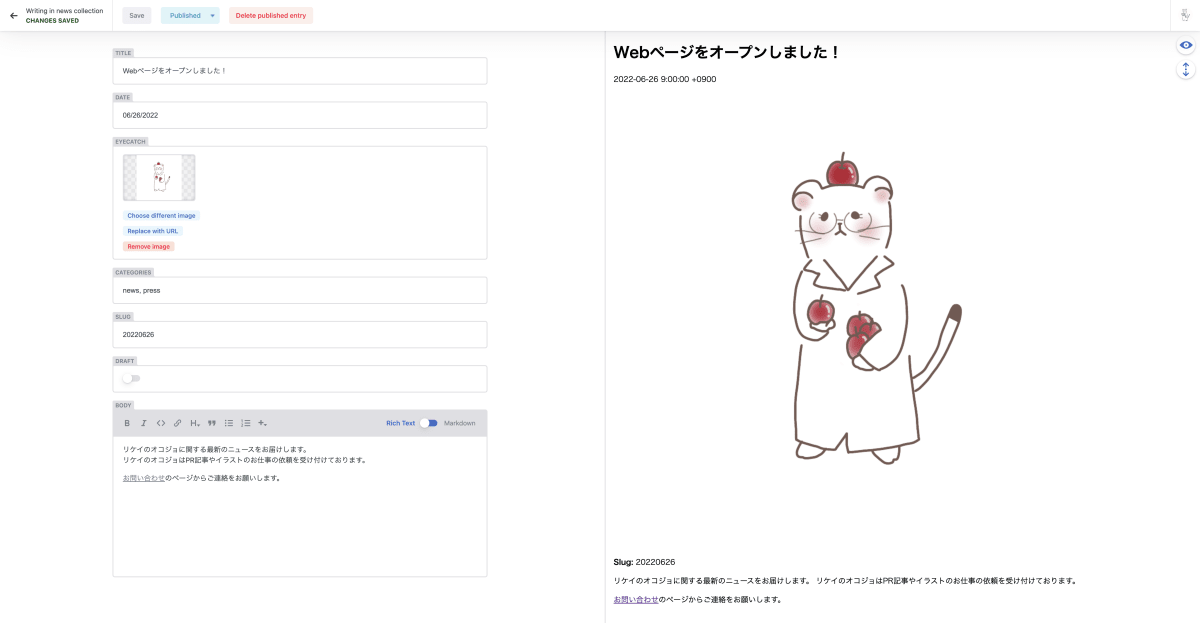
Task: Enable the Draft toggle
Action: click(x=129, y=378)
